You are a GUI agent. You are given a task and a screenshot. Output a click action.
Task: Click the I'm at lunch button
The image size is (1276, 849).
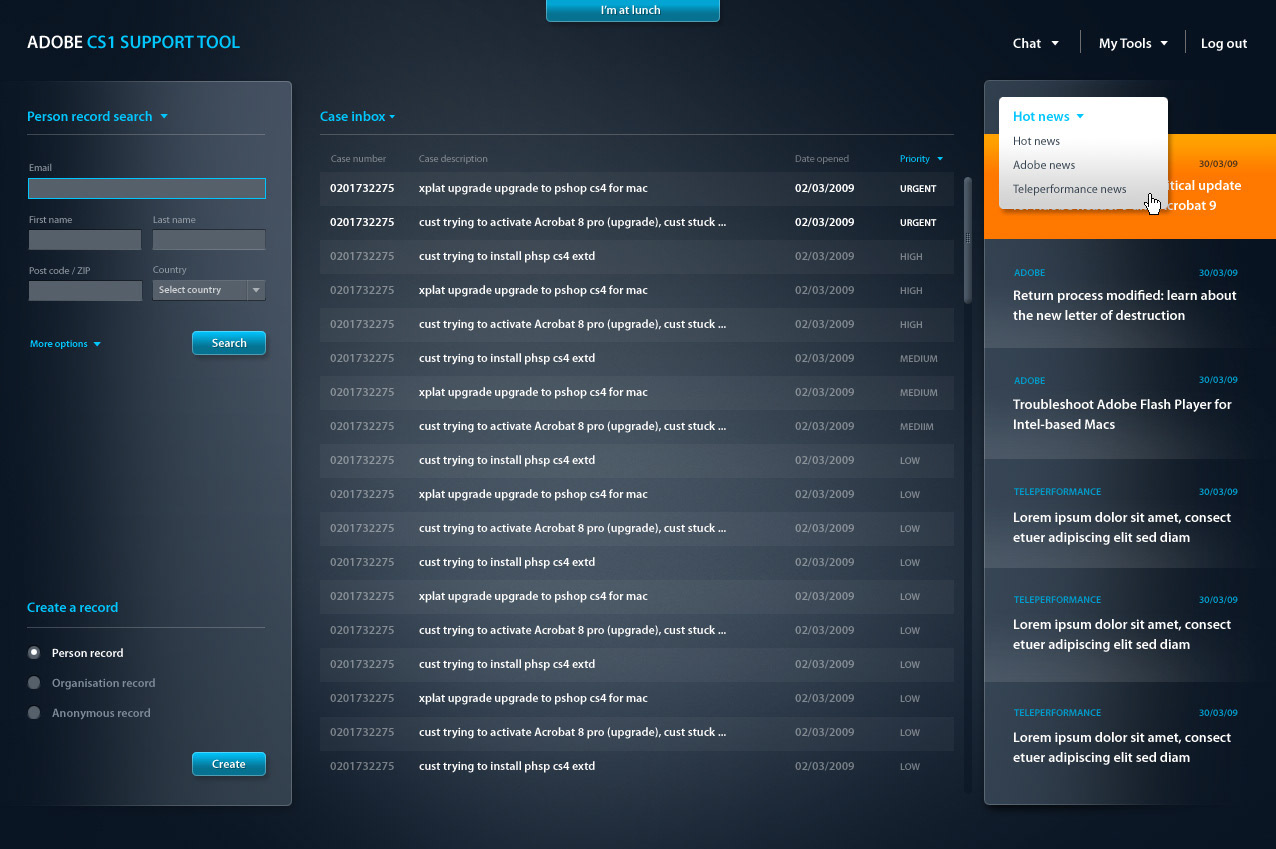pos(632,10)
